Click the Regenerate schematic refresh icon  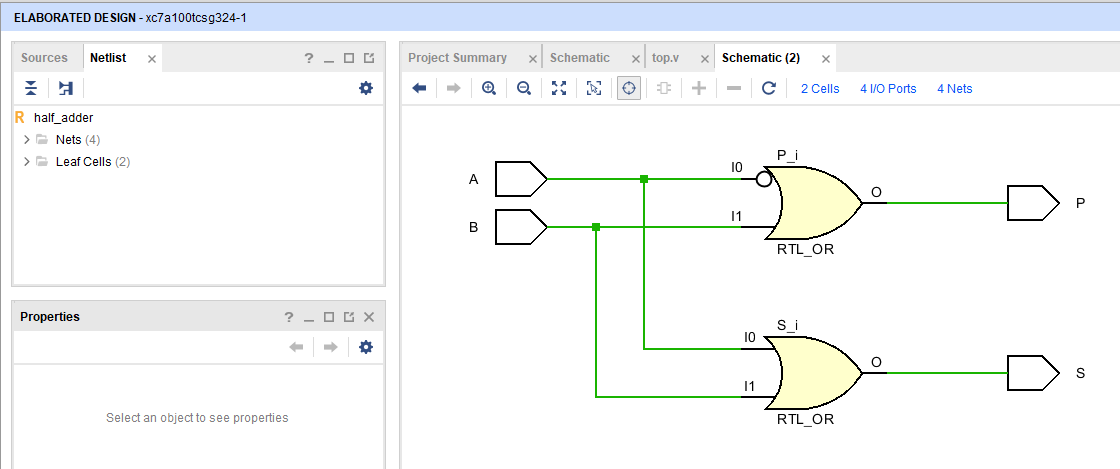pos(769,88)
